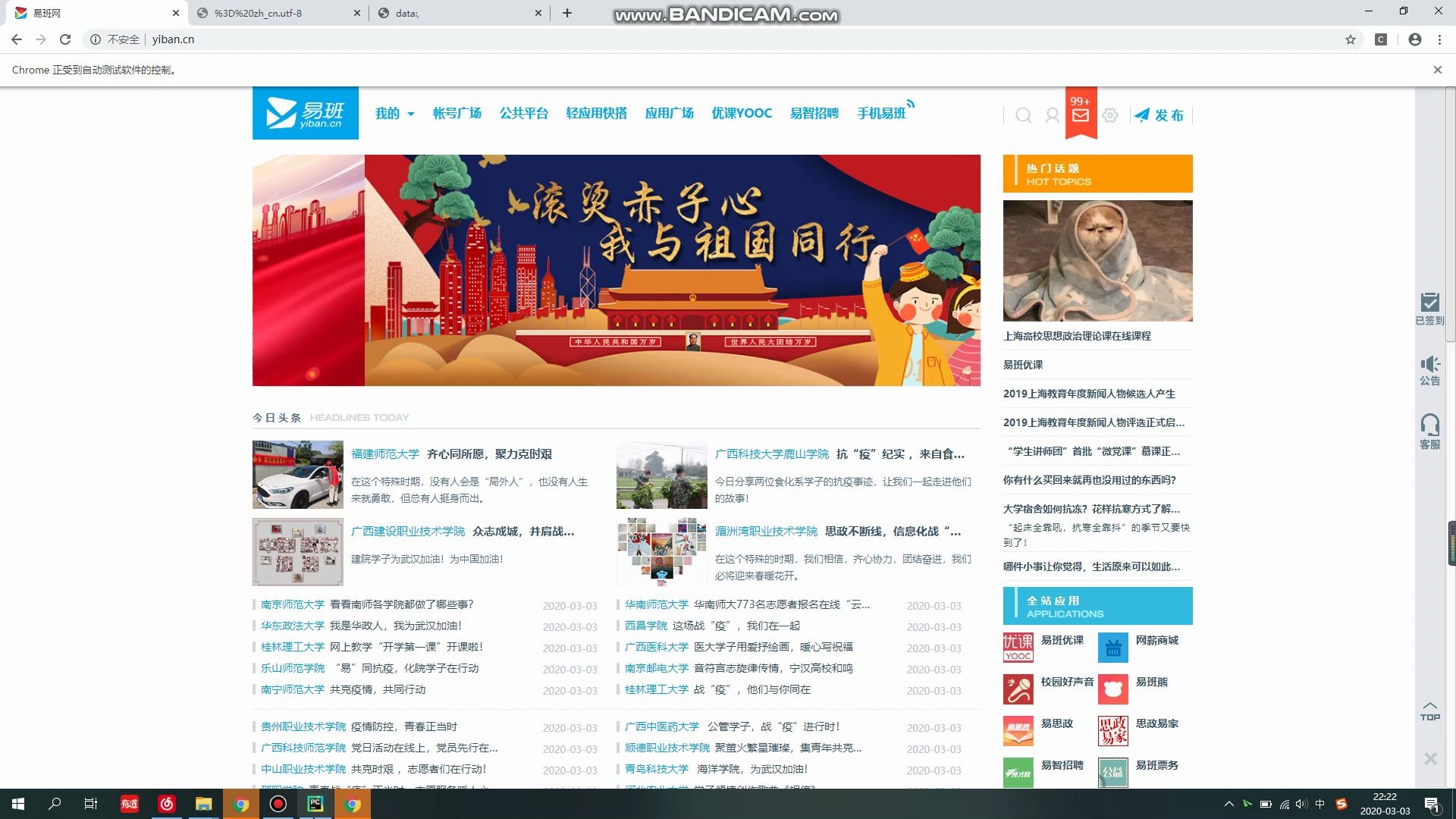The image size is (1456, 819).
Task: Open the 易班优课 YOOC app icon
Action: point(1018,648)
